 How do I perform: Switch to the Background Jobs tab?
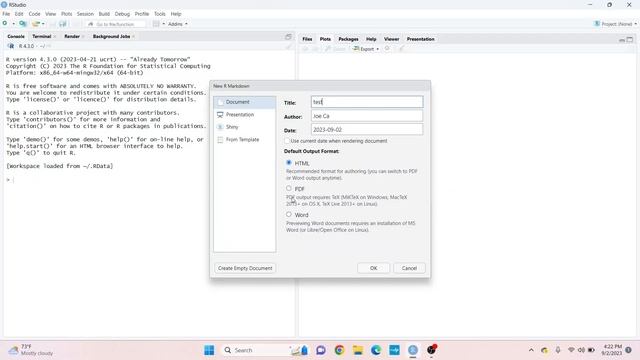tap(111, 36)
